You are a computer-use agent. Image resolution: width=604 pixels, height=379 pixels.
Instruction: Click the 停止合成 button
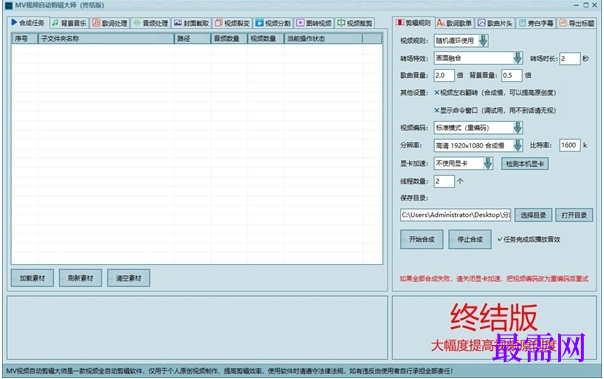point(470,239)
